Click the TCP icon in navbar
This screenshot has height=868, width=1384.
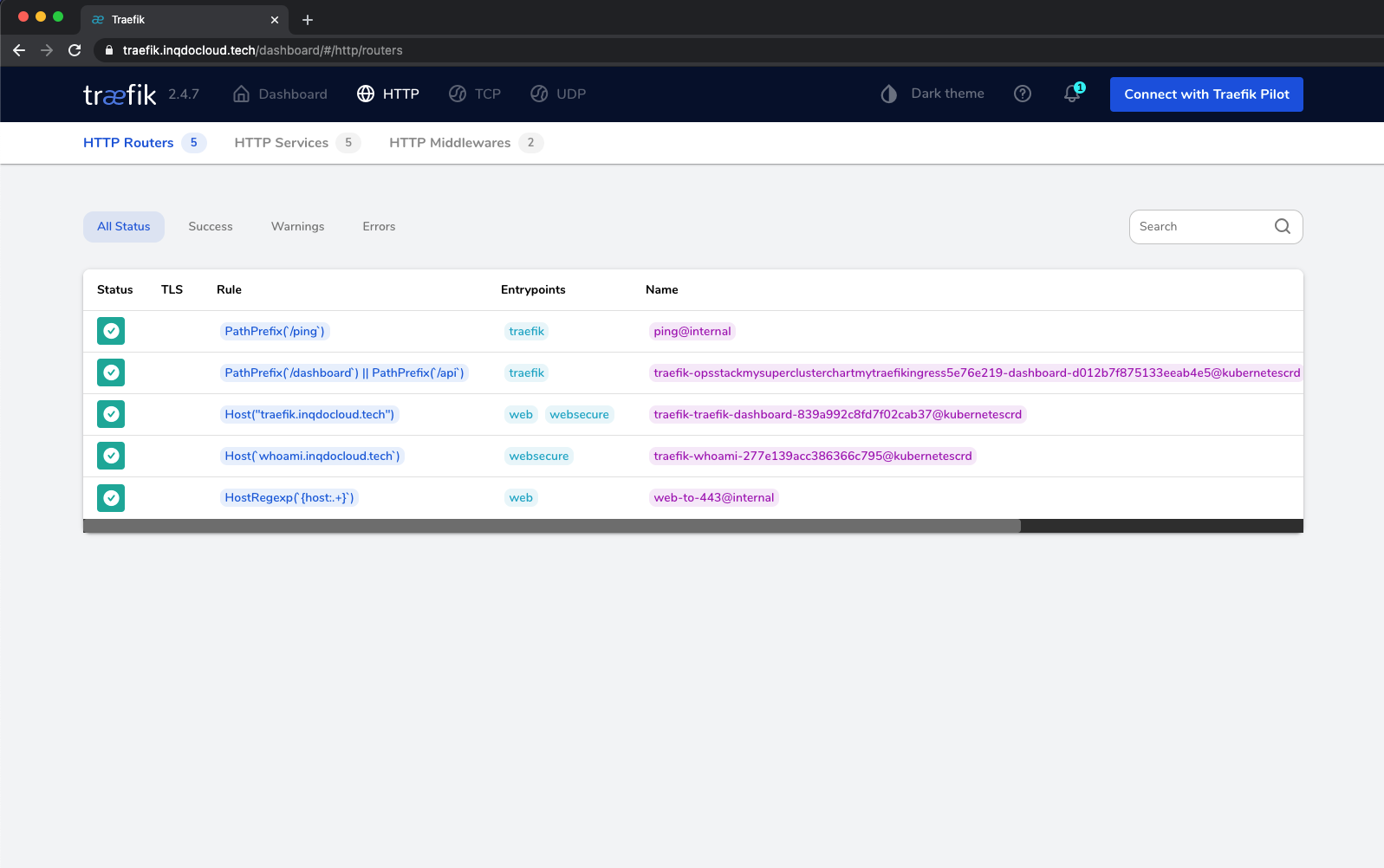pos(458,94)
